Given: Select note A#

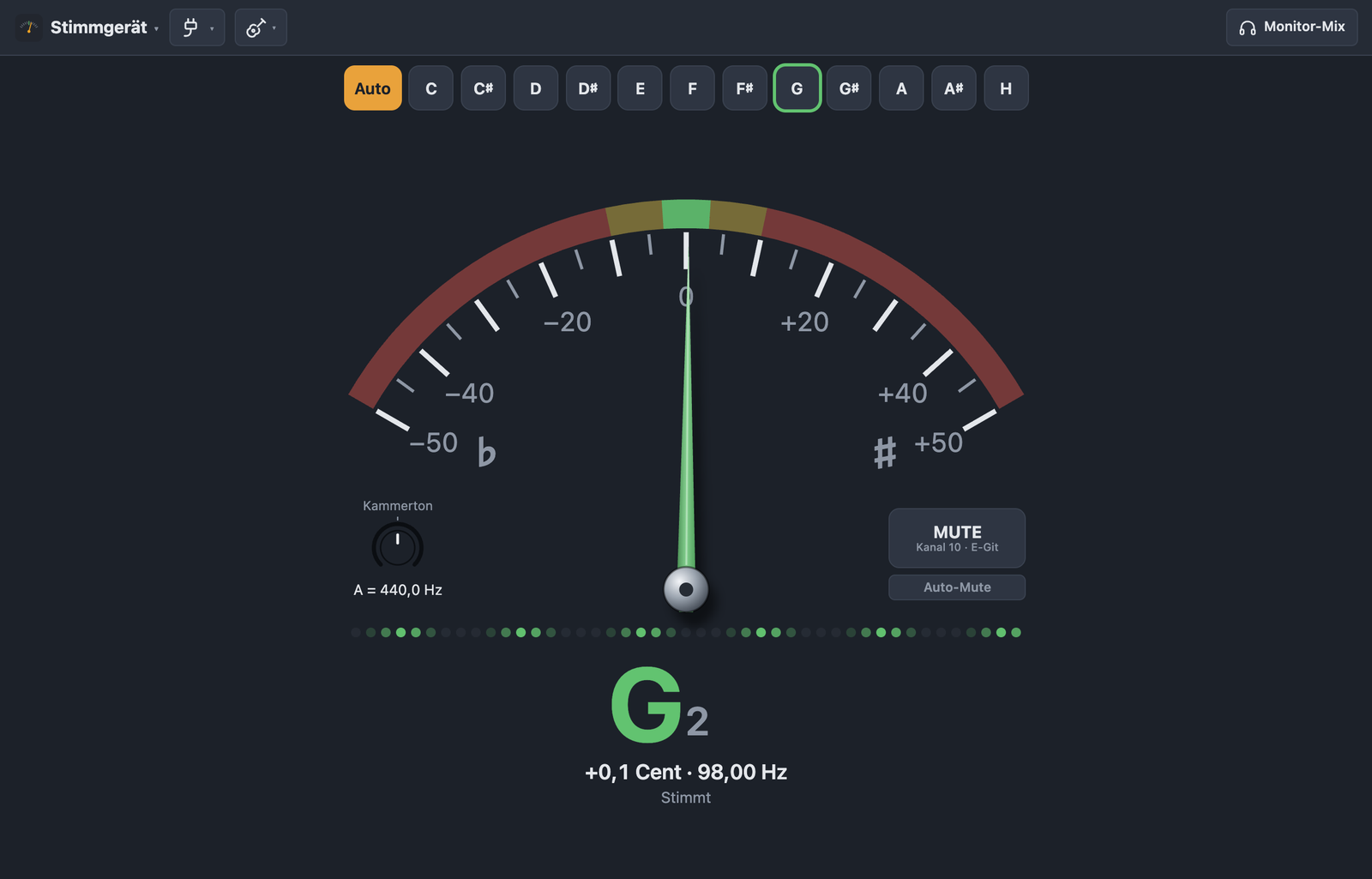Looking at the screenshot, I should [x=954, y=88].
